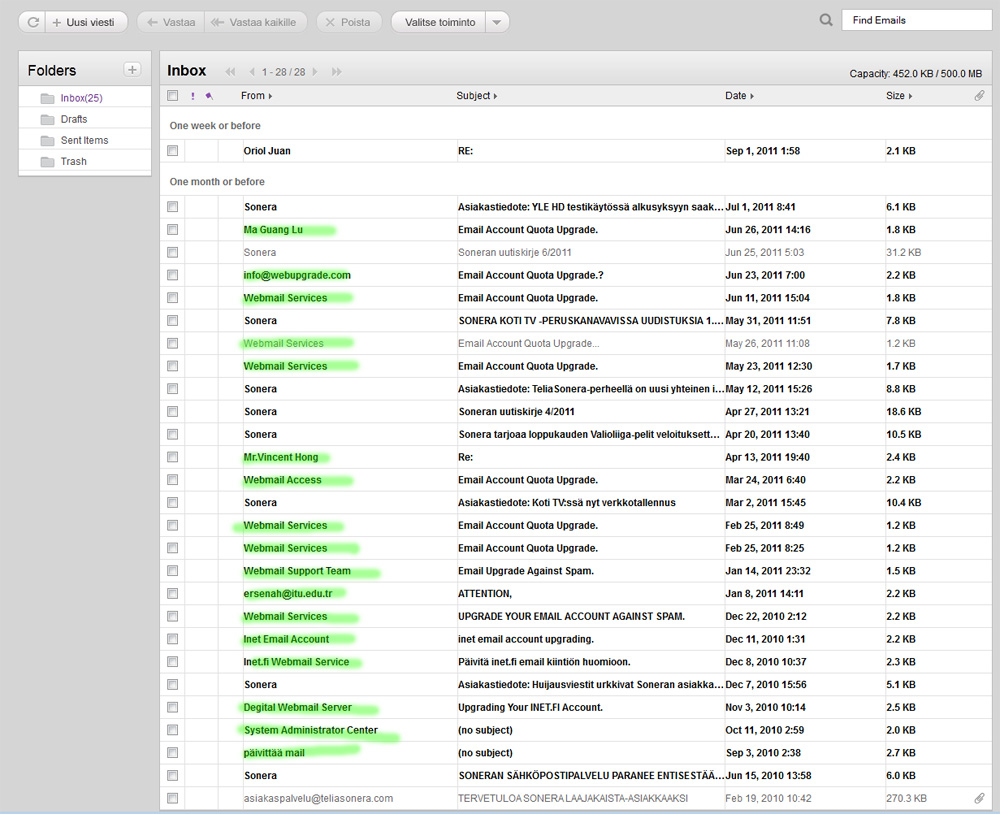Sort emails by the Date column
Viewport: 1000px width, 814px height.
(x=738, y=96)
